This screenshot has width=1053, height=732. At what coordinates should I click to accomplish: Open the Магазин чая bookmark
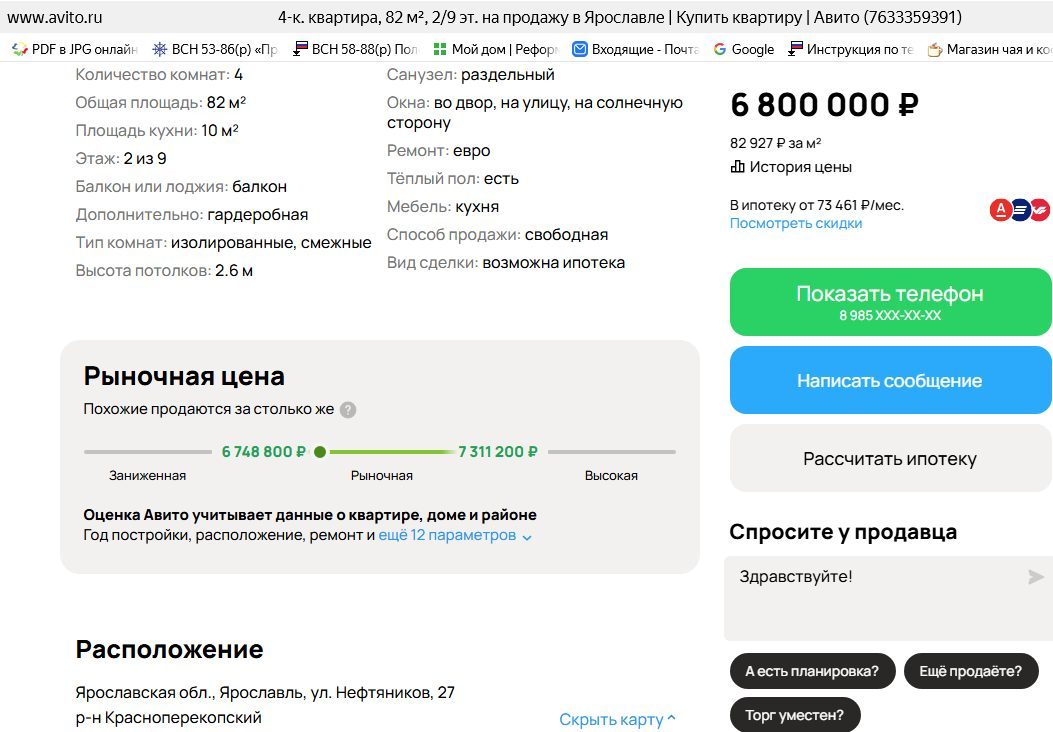(989, 49)
